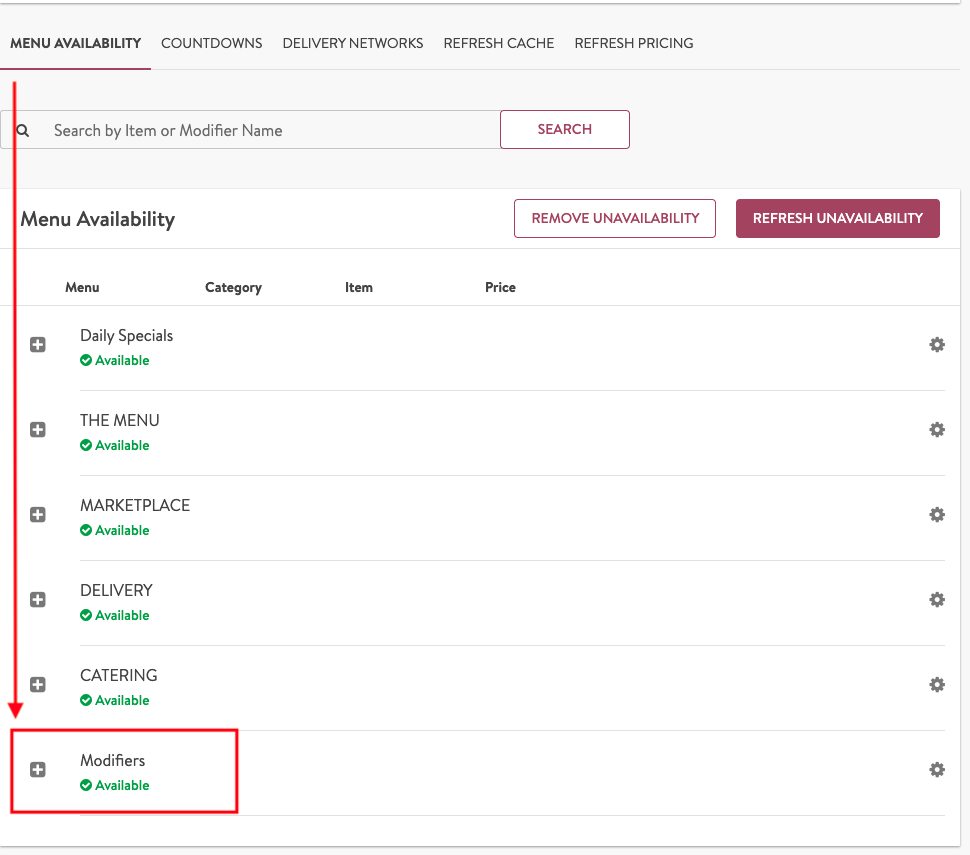The width and height of the screenshot is (970, 855).
Task: Open the Delivery Networks tab
Action: [x=353, y=43]
